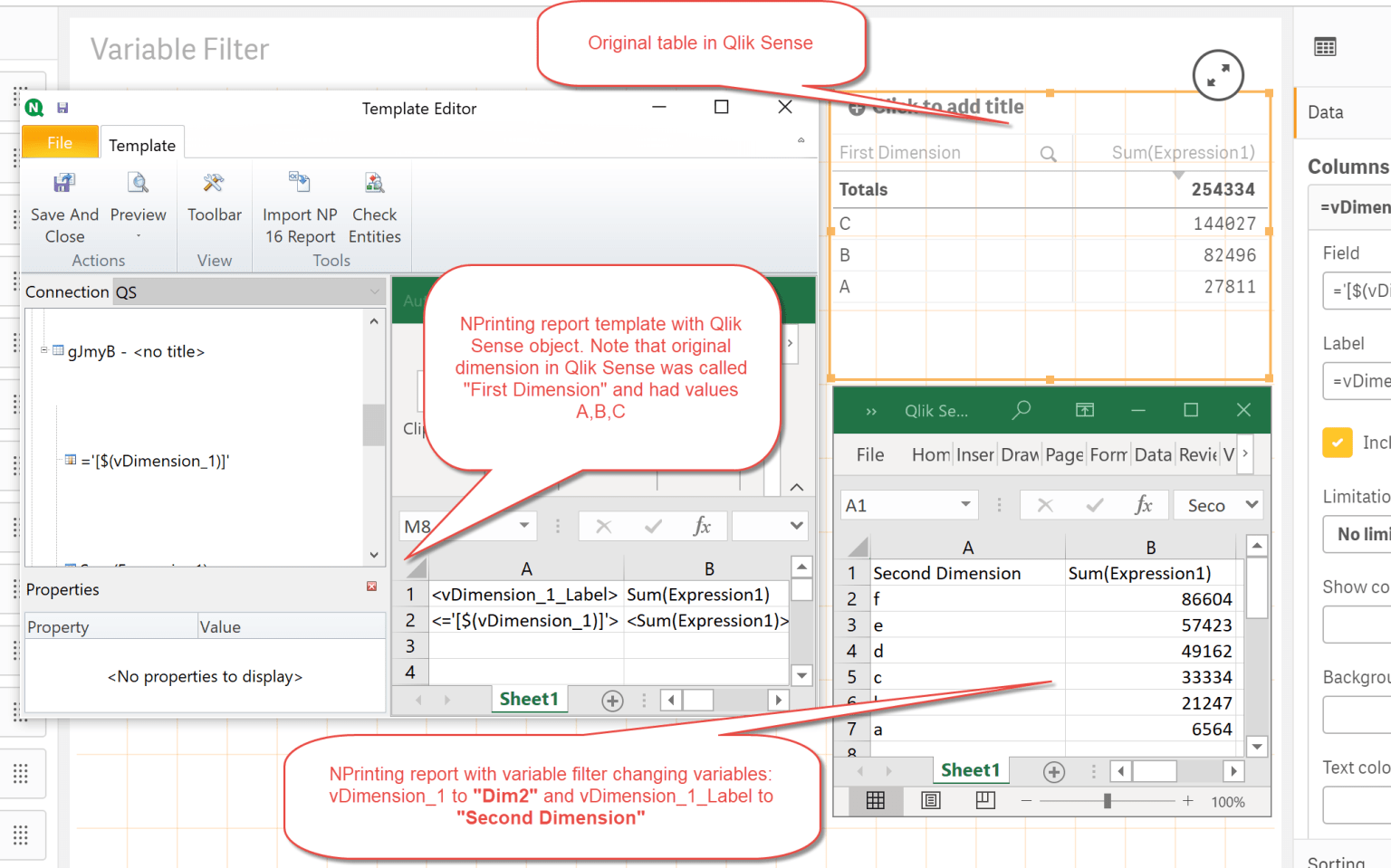Open search in First Dimension column
The image size is (1391, 868).
[1049, 153]
